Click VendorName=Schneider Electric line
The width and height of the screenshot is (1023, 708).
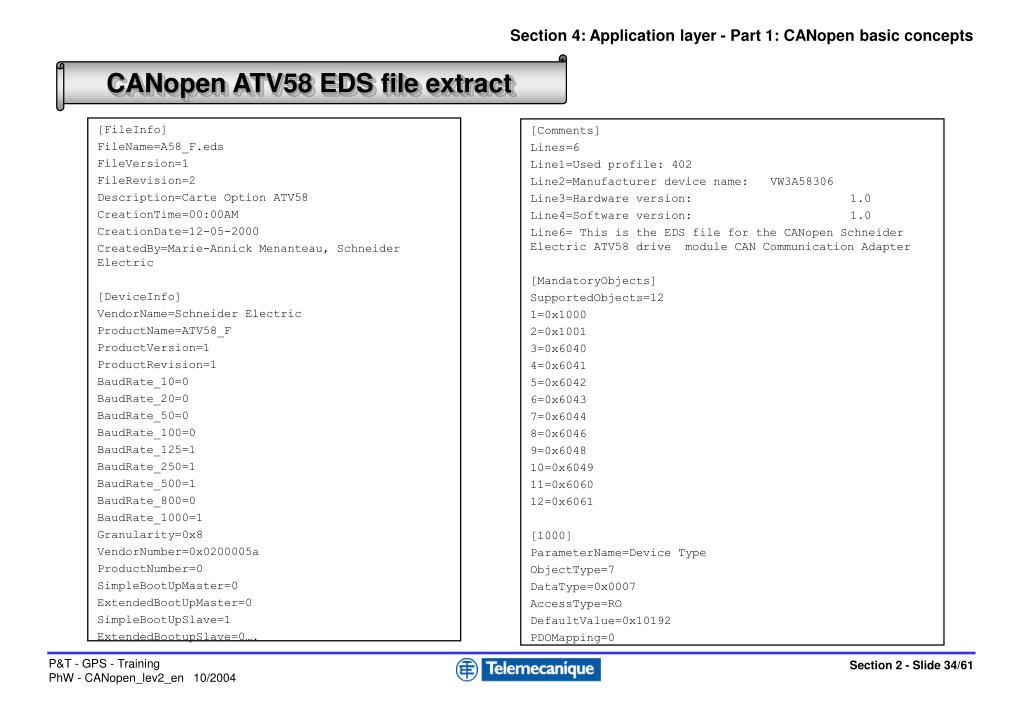(x=200, y=314)
